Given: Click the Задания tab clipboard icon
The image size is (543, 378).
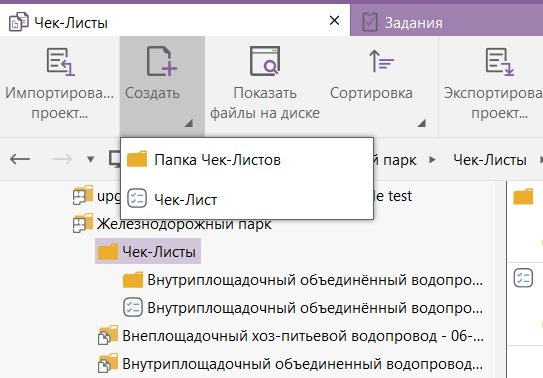Looking at the screenshot, I should (x=370, y=21).
